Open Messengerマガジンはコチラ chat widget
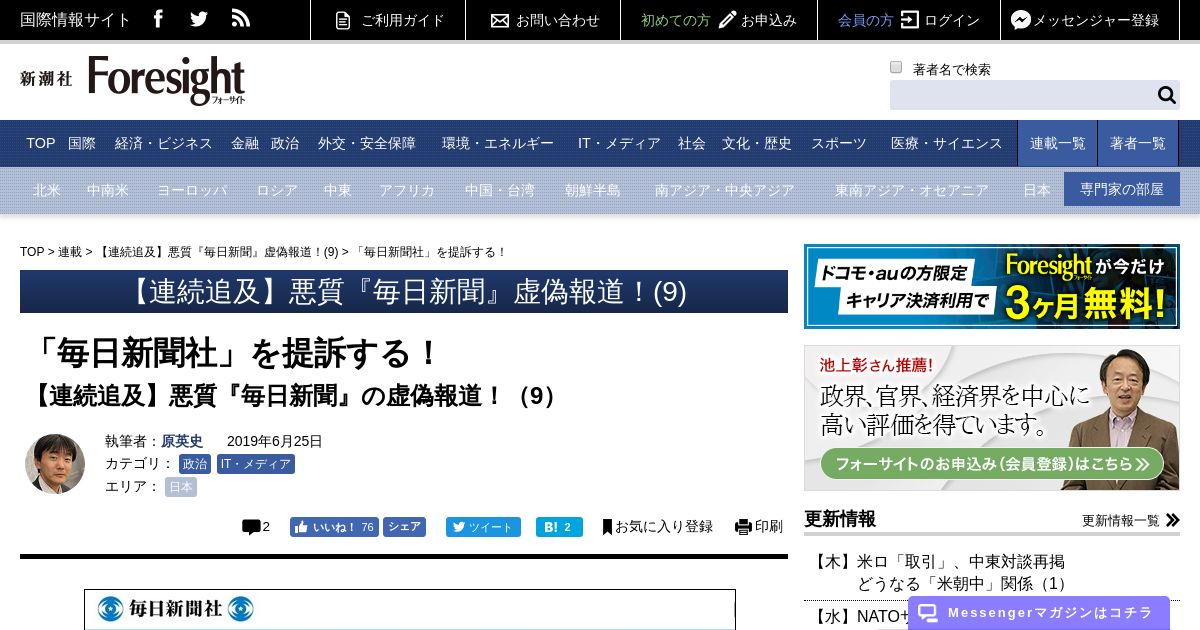Image resolution: width=1200 pixels, height=630 pixels. [x=1039, y=613]
